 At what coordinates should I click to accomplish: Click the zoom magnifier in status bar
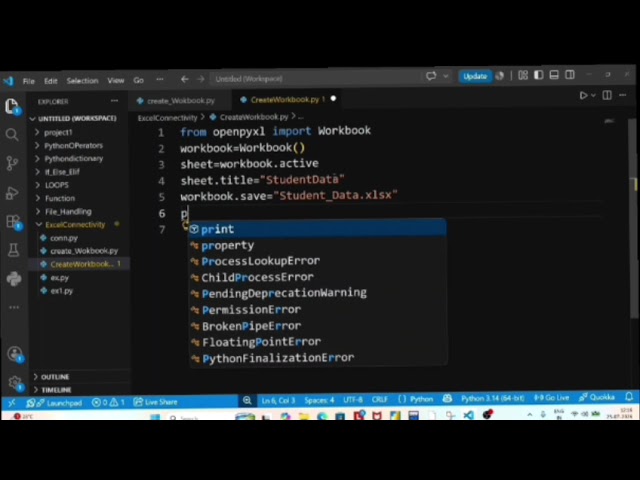(247, 401)
